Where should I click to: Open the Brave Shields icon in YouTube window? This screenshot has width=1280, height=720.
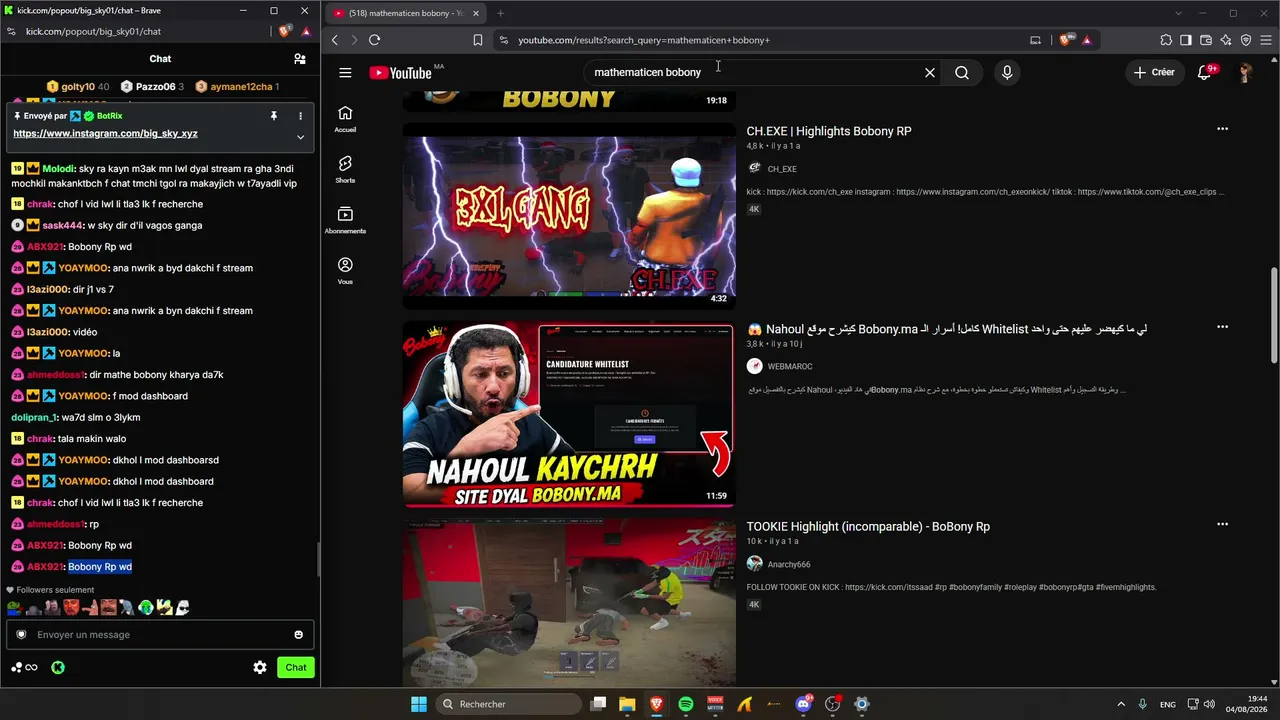[x=1066, y=40]
